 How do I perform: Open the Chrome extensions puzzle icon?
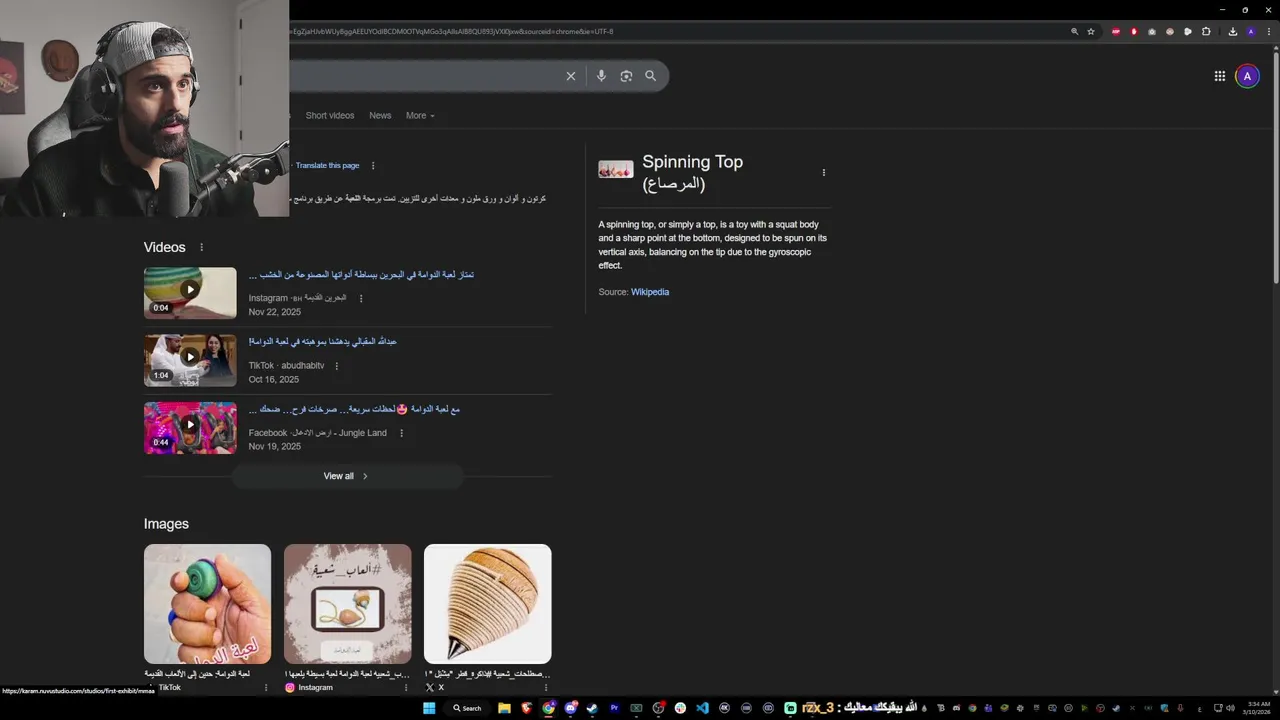tap(1206, 31)
